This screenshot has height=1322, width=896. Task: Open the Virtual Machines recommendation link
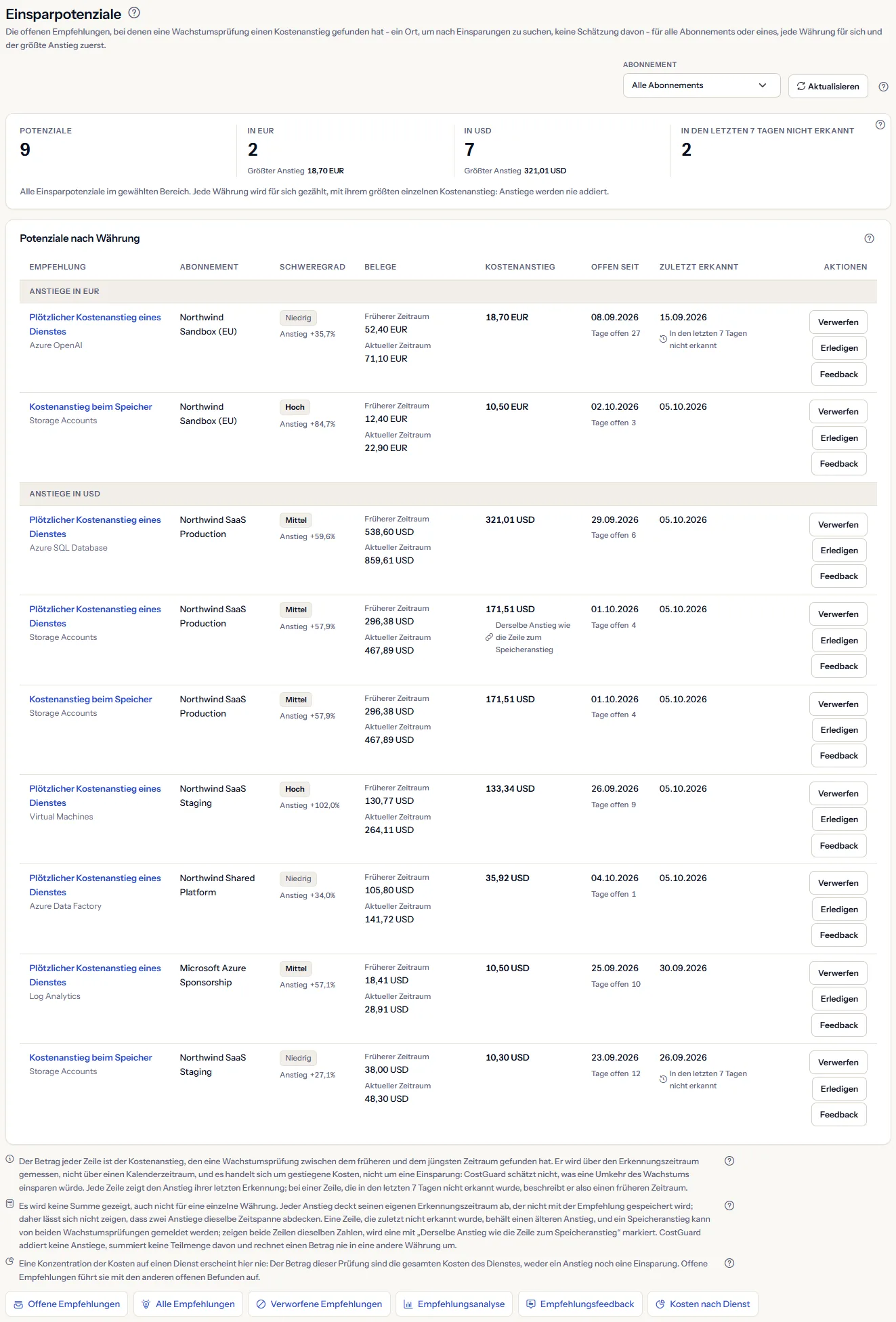coord(95,796)
